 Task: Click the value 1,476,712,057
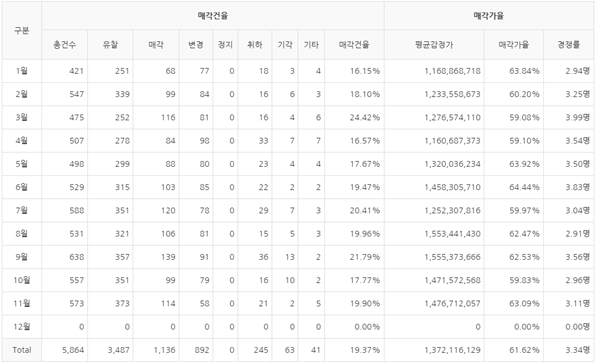click(x=452, y=303)
